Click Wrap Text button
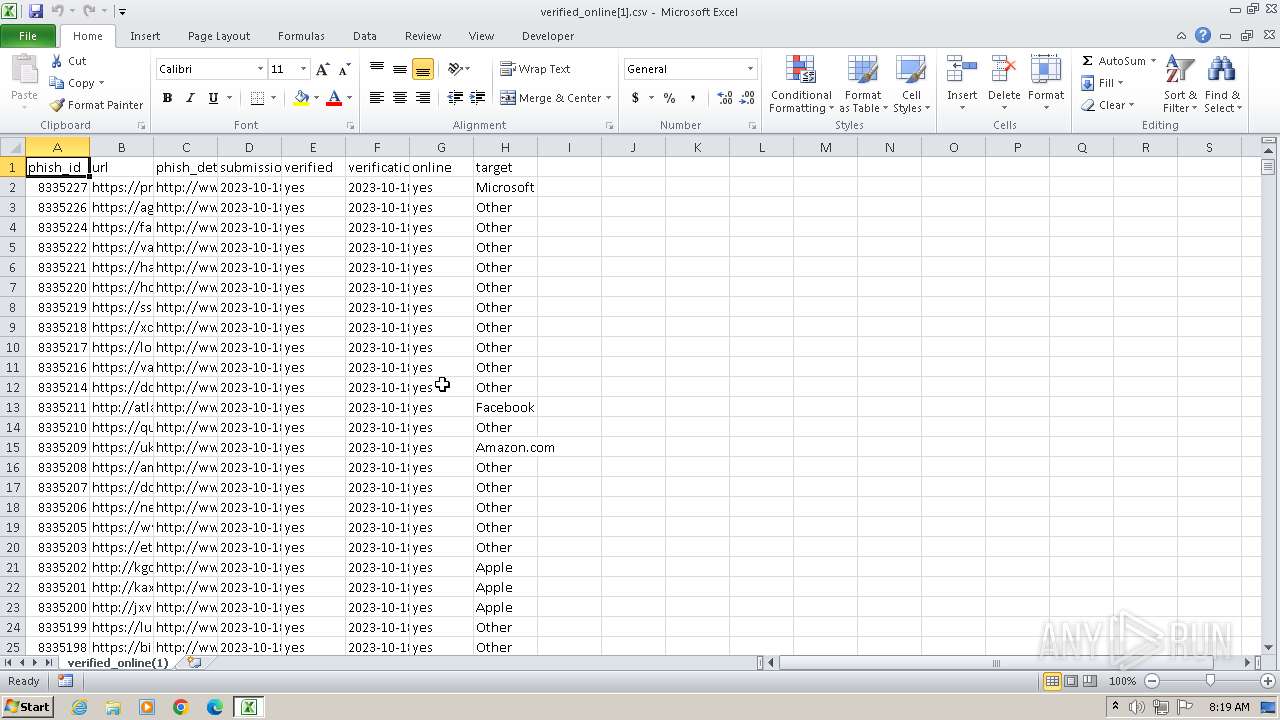The image size is (1280, 720). [535, 69]
